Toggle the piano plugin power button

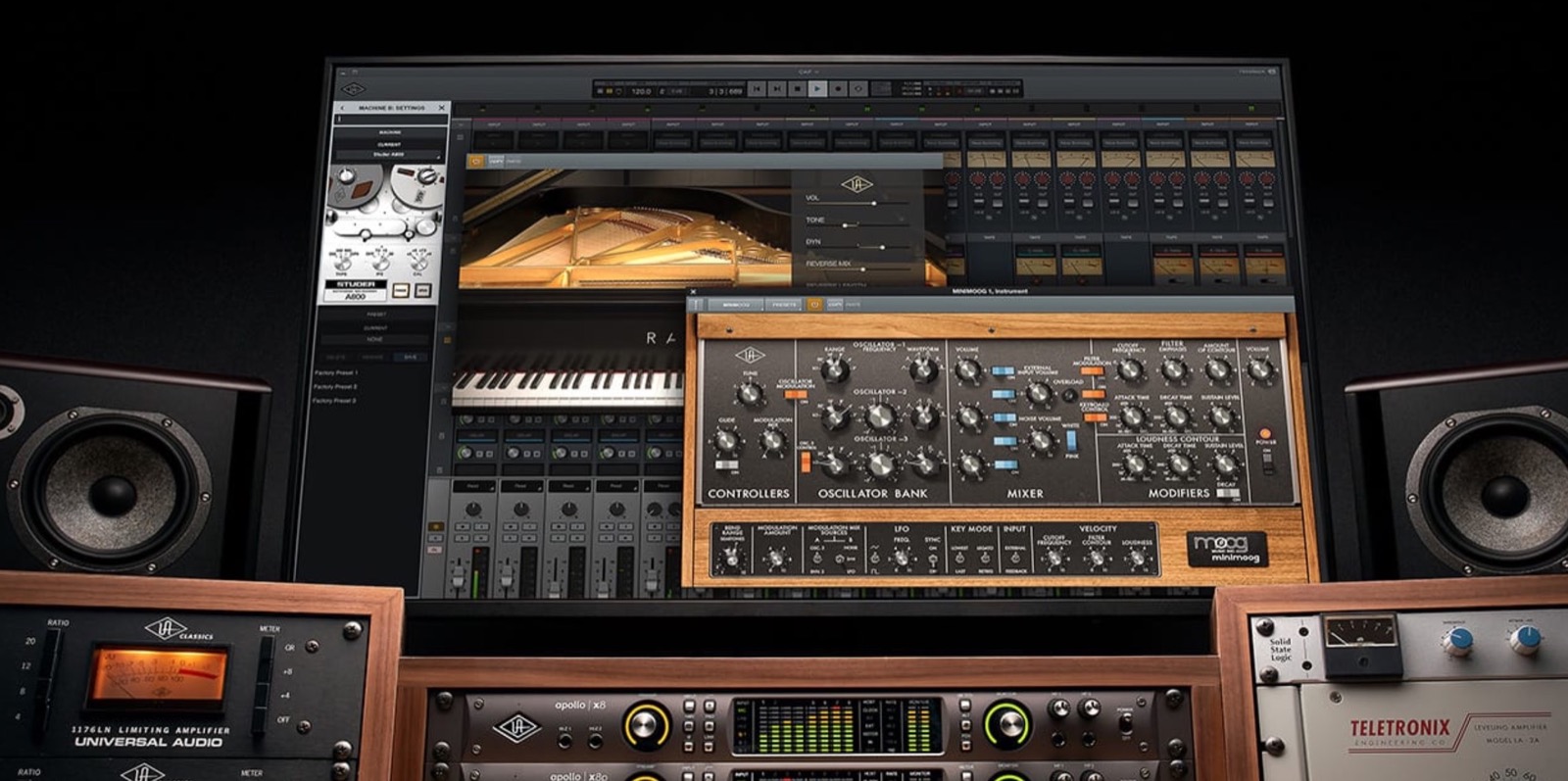click(x=475, y=161)
